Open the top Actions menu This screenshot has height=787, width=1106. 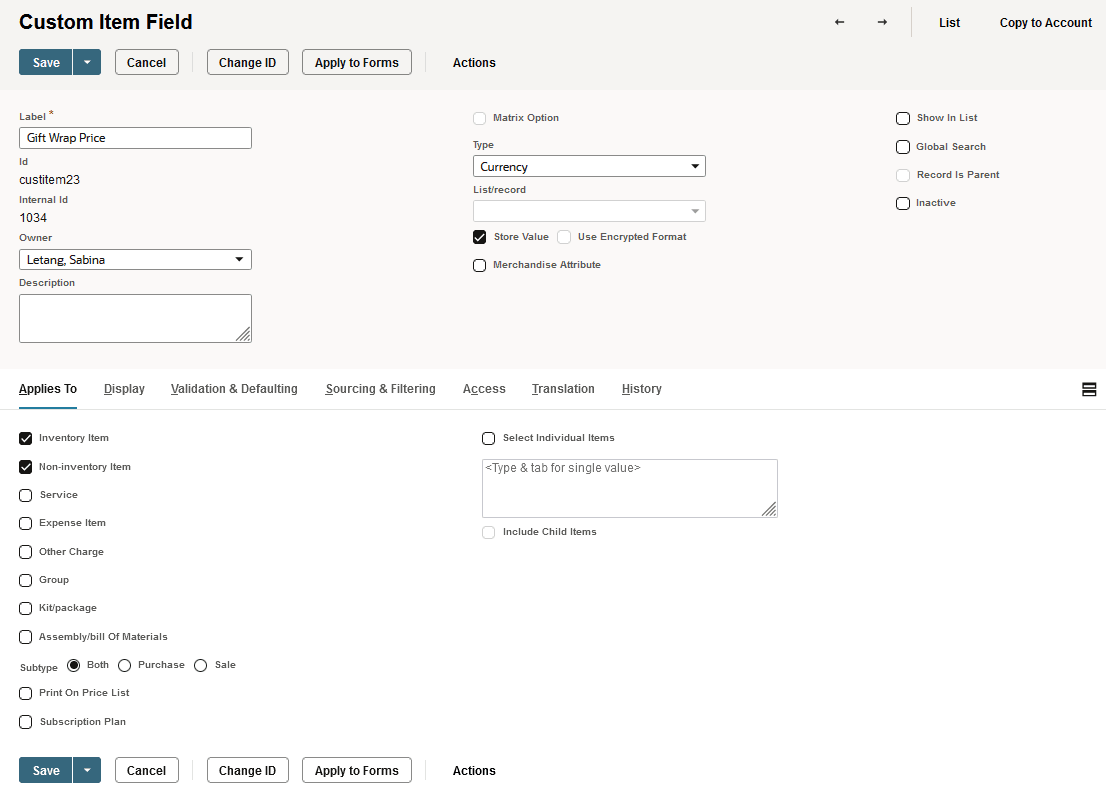click(x=474, y=63)
